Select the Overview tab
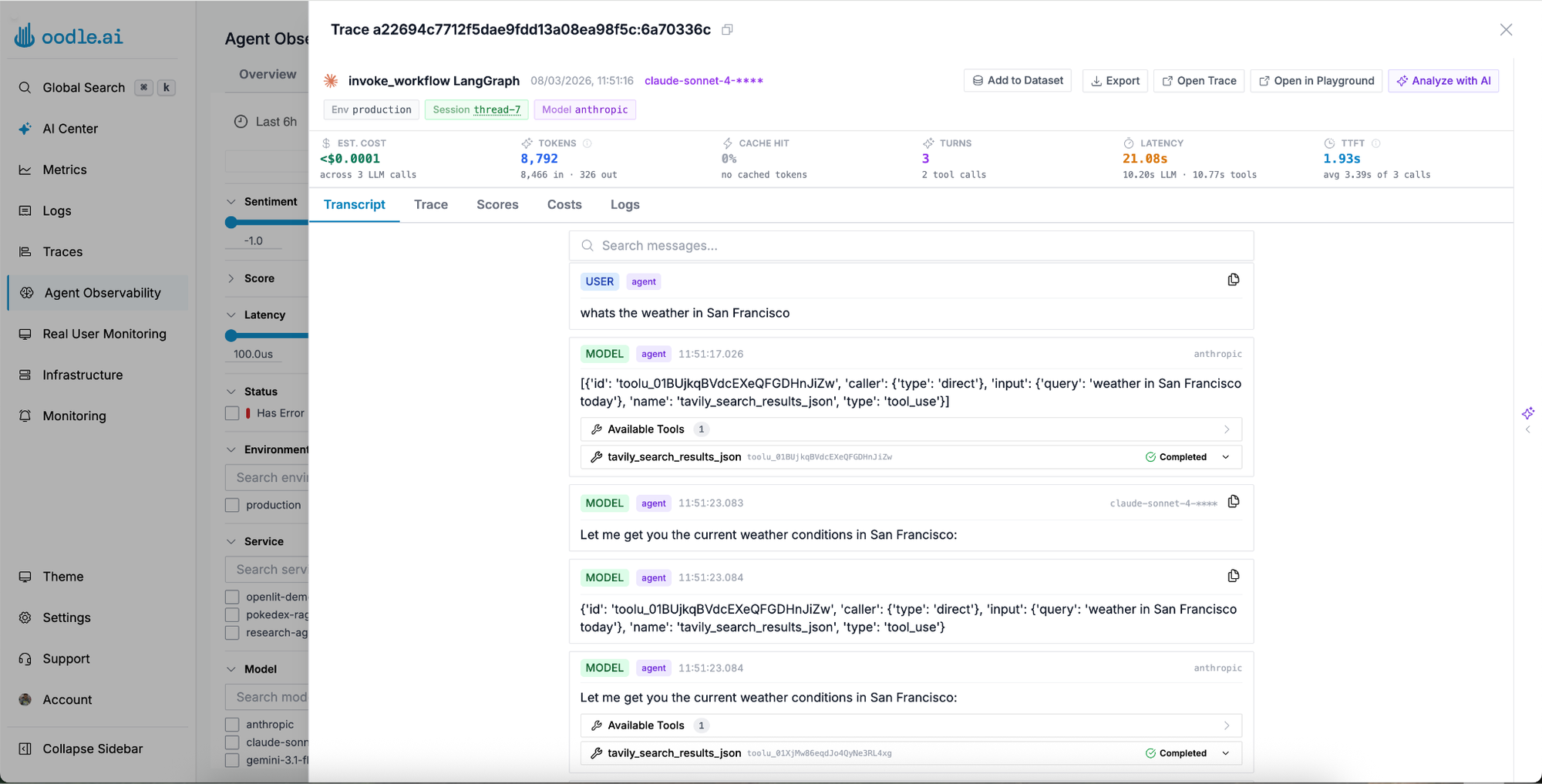Viewport: 1542px width, 784px height. pyautogui.click(x=268, y=74)
